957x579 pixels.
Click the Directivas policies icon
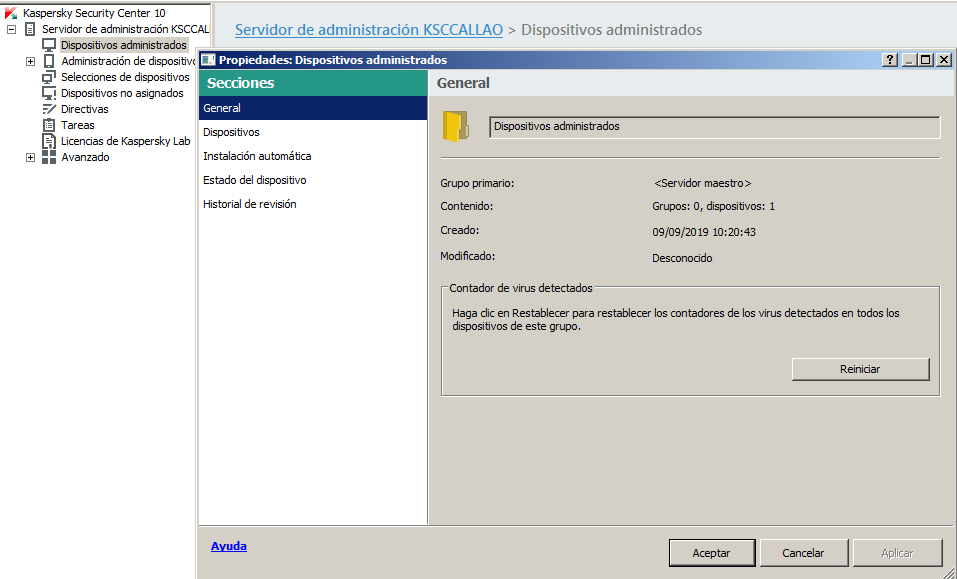(x=49, y=109)
